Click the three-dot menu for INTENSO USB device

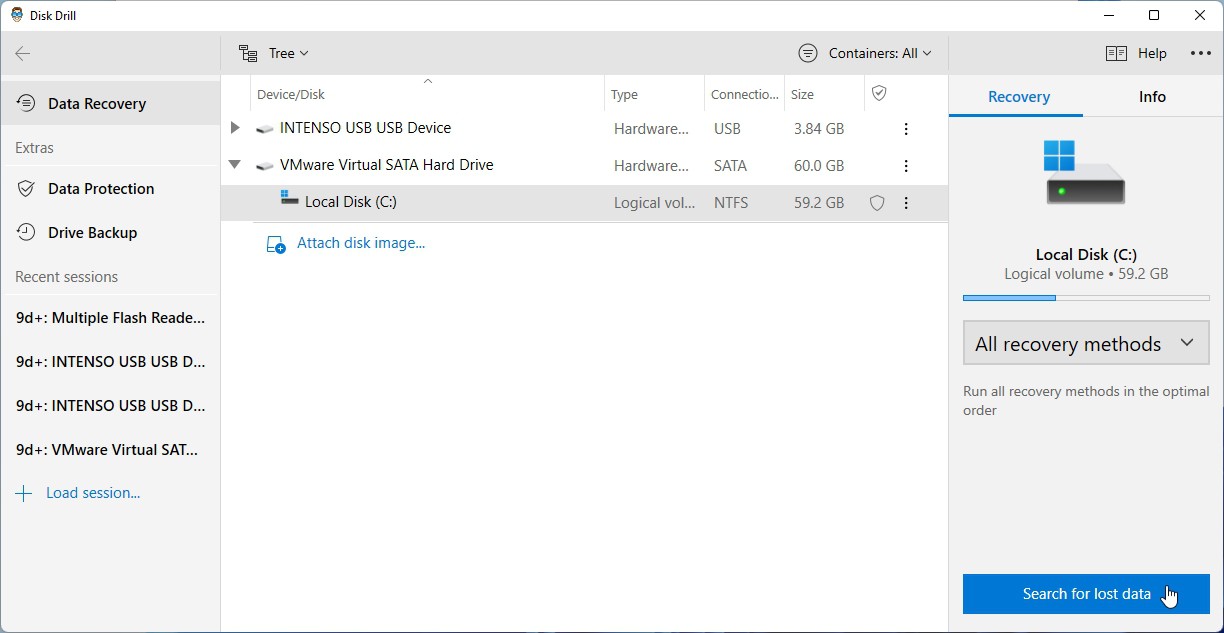tap(906, 129)
